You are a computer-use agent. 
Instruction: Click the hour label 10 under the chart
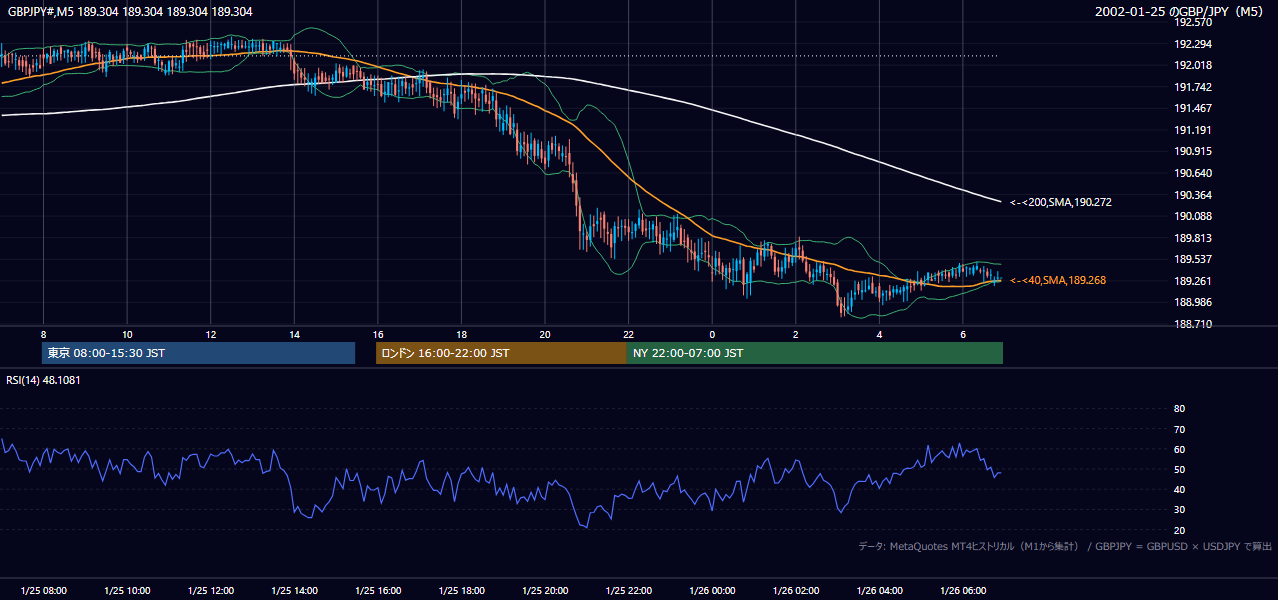click(x=127, y=334)
